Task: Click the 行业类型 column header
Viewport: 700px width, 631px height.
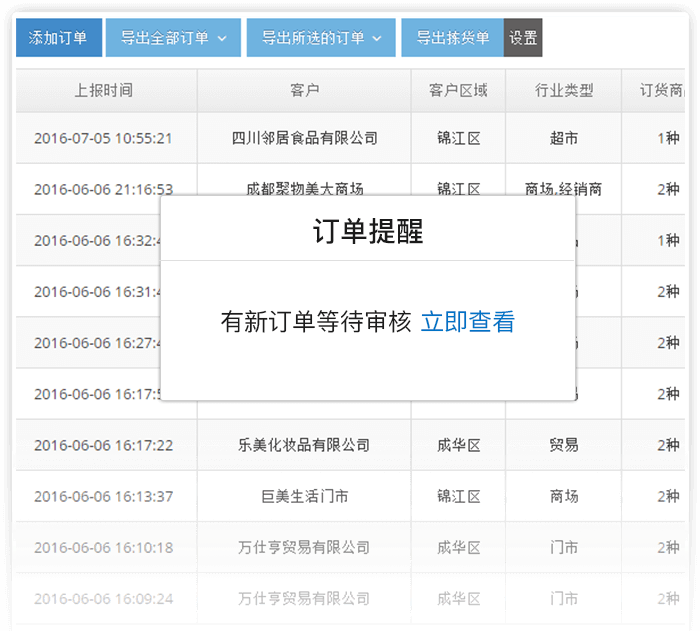Action: point(564,90)
